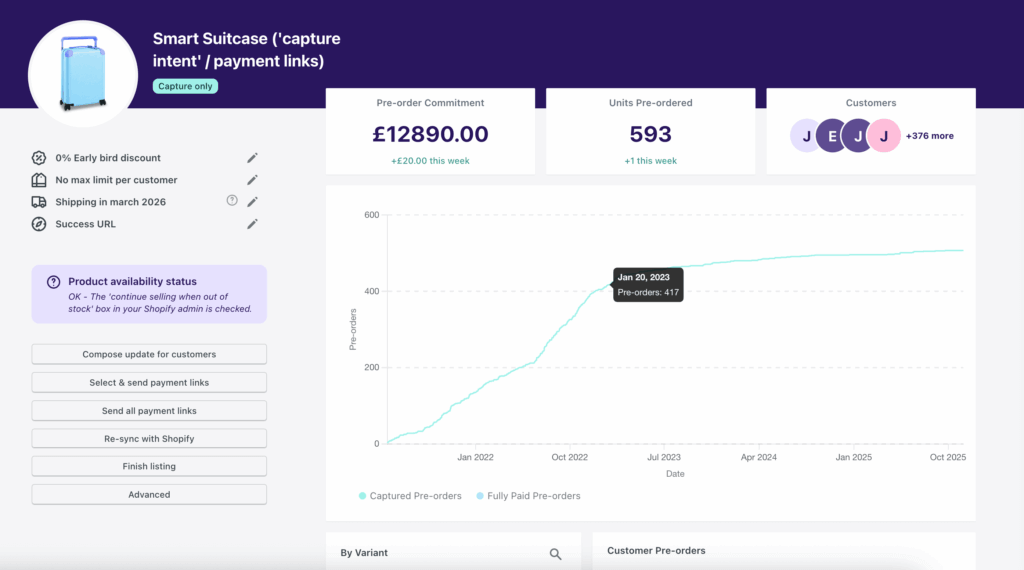Image resolution: width=1024 pixels, height=570 pixels.
Task: Click the help icon beside shipping date
Action: 232,201
